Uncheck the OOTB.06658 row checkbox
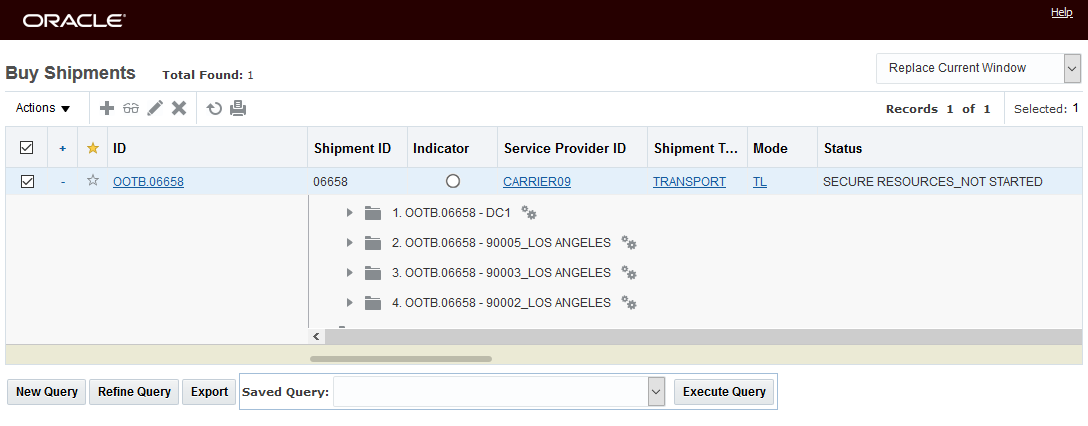 coord(27,181)
